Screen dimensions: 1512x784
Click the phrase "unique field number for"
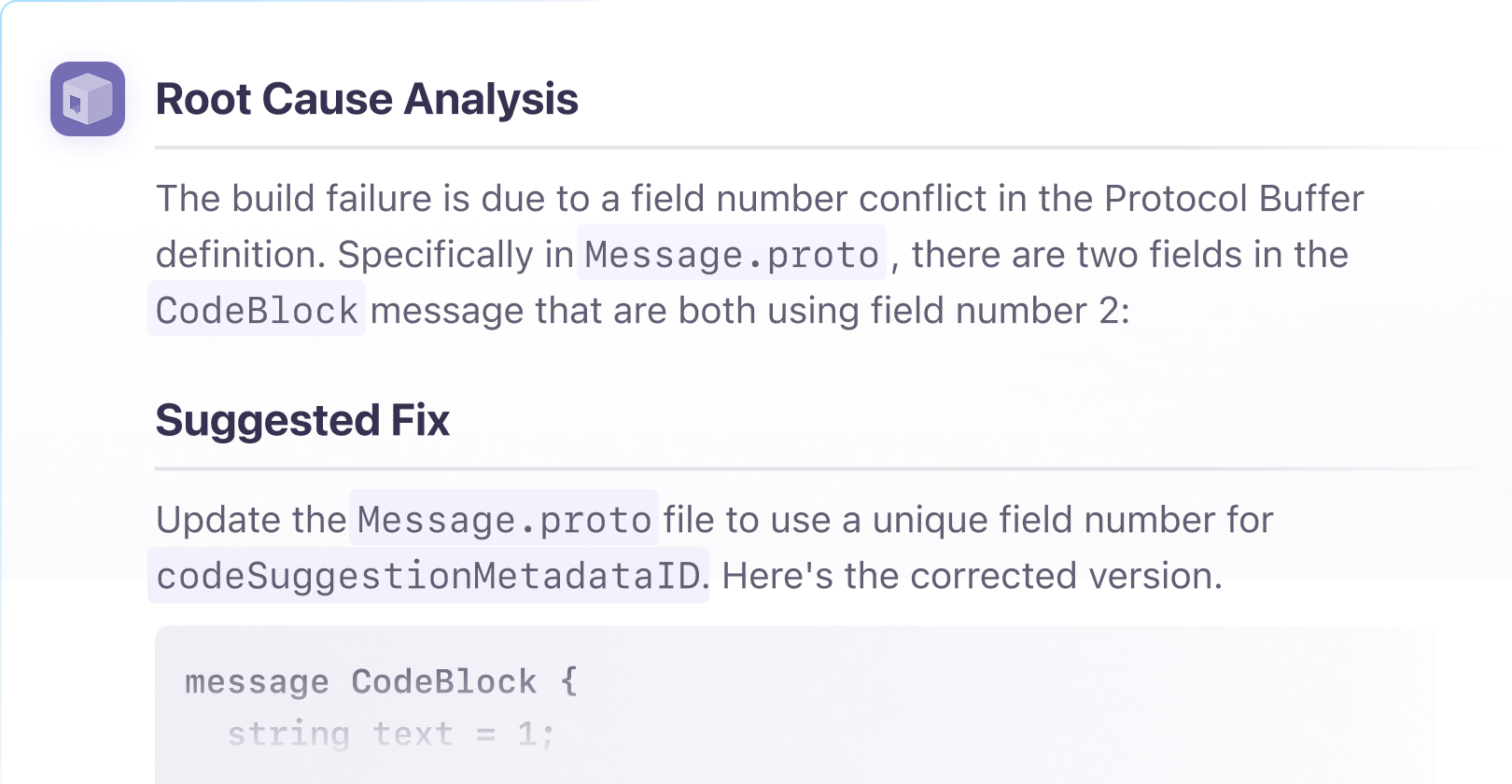pyautogui.click(x=1072, y=519)
